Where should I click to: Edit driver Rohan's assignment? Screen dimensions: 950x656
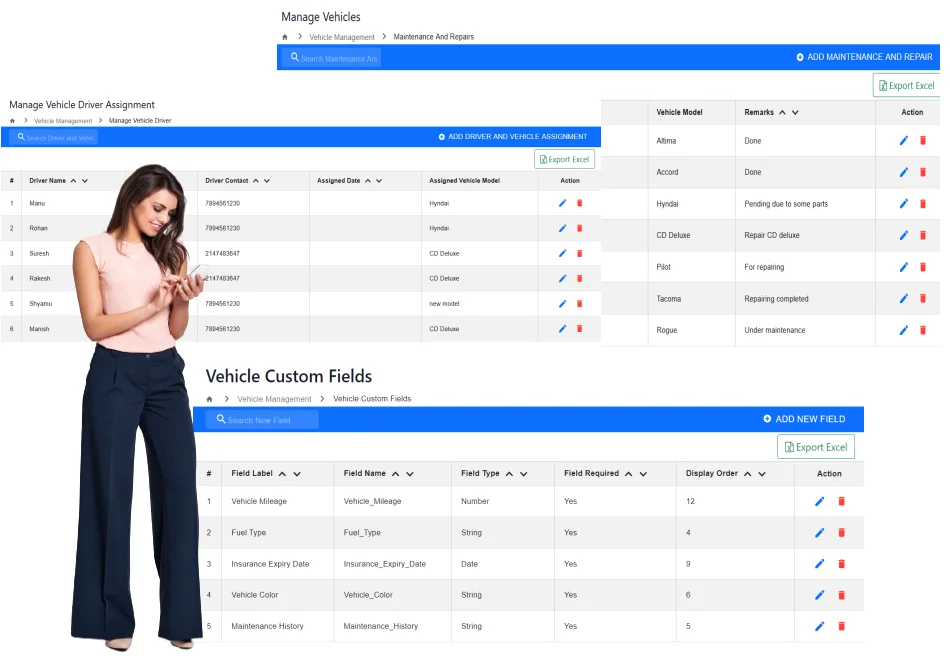(562, 228)
